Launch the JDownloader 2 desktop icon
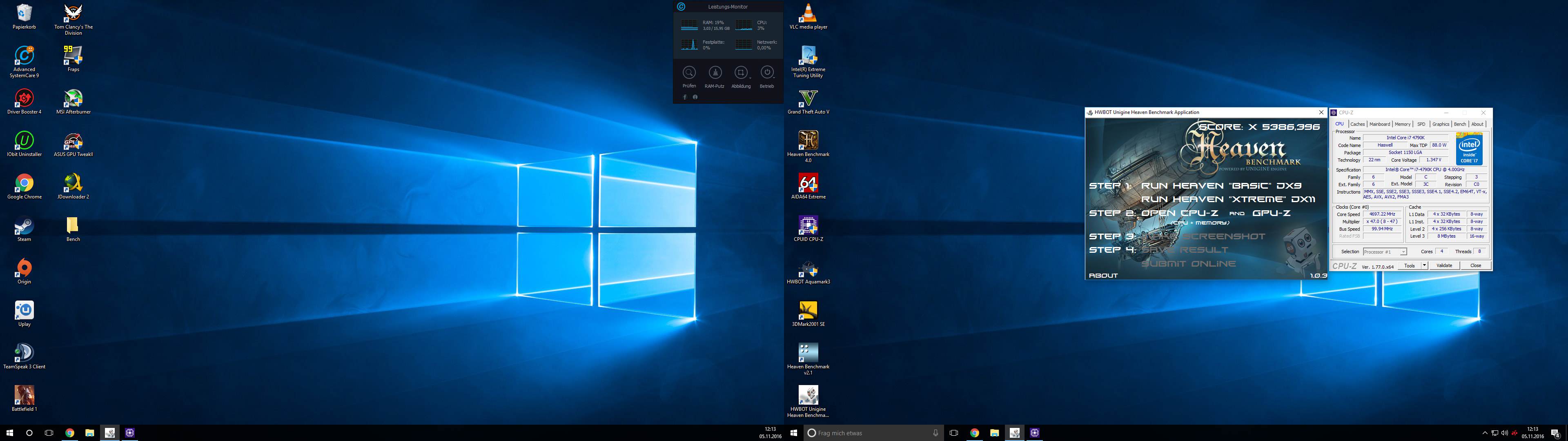Screen dimensions: 1568x441 [73, 186]
